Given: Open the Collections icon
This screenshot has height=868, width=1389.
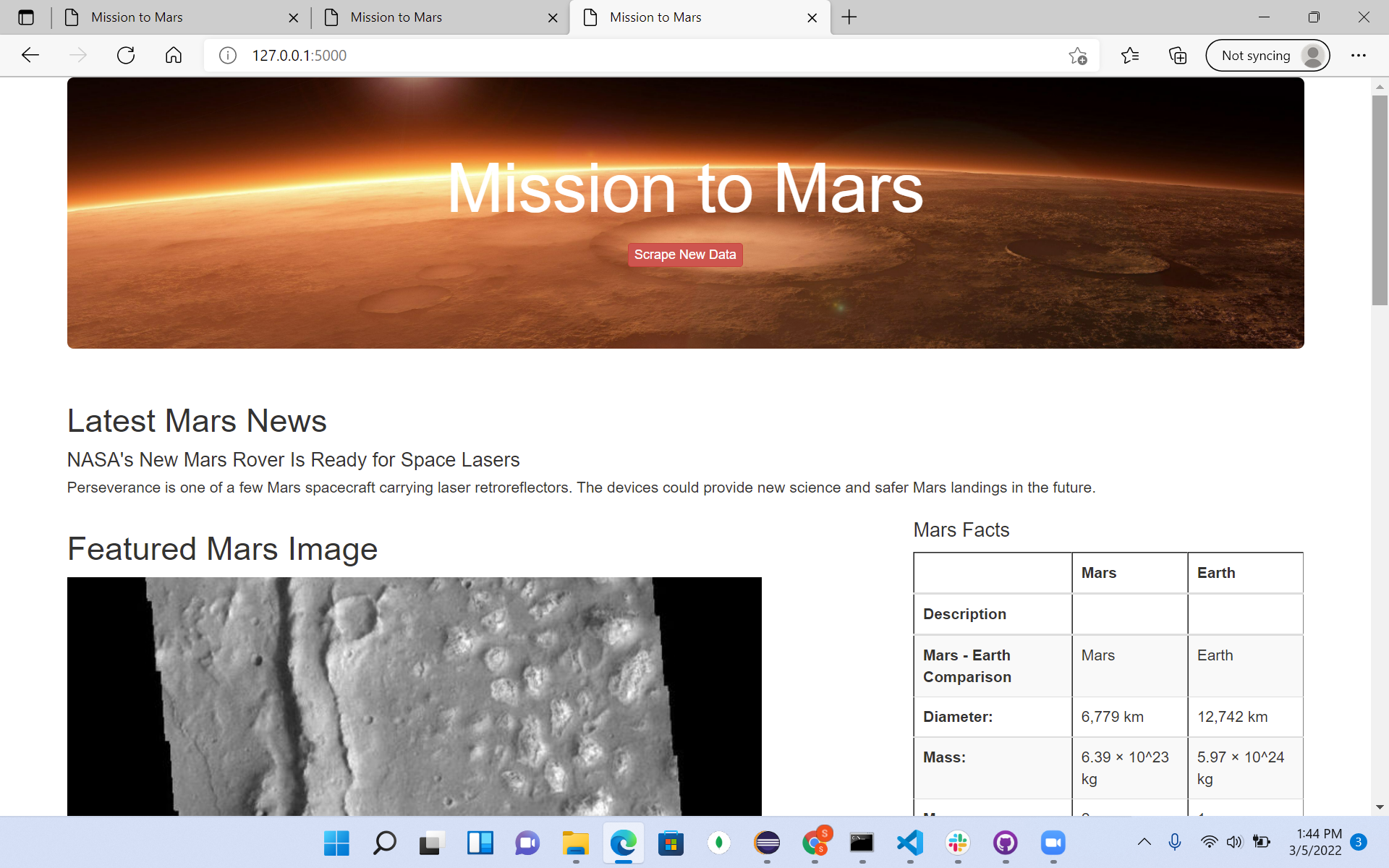Looking at the screenshot, I should click(1178, 56).
